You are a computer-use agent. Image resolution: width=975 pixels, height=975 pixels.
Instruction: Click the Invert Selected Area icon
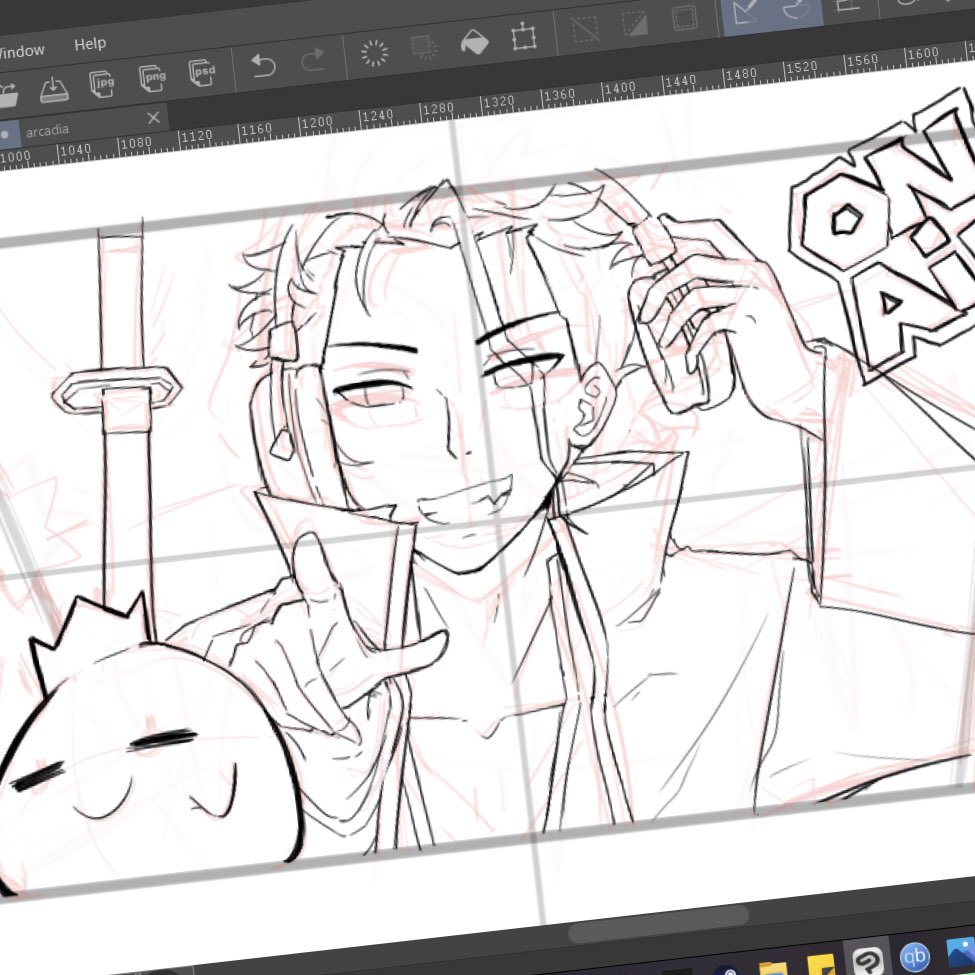(x=635, y=24)
